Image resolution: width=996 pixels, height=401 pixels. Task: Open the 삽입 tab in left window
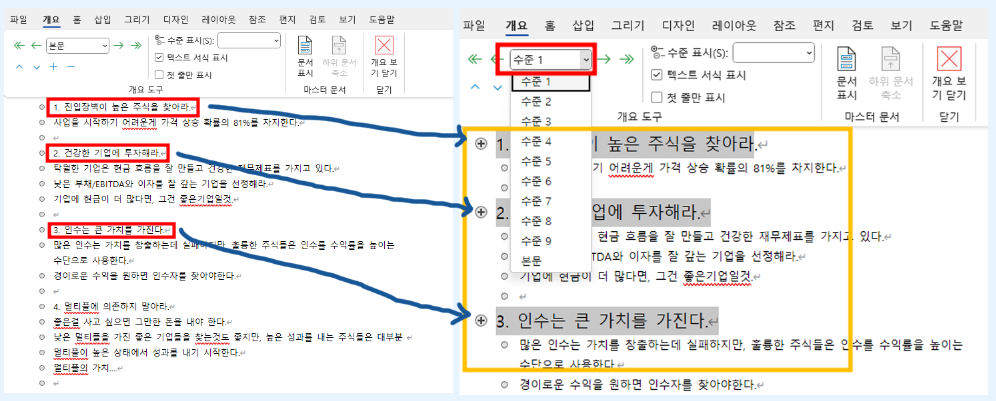tap(102, 20)
